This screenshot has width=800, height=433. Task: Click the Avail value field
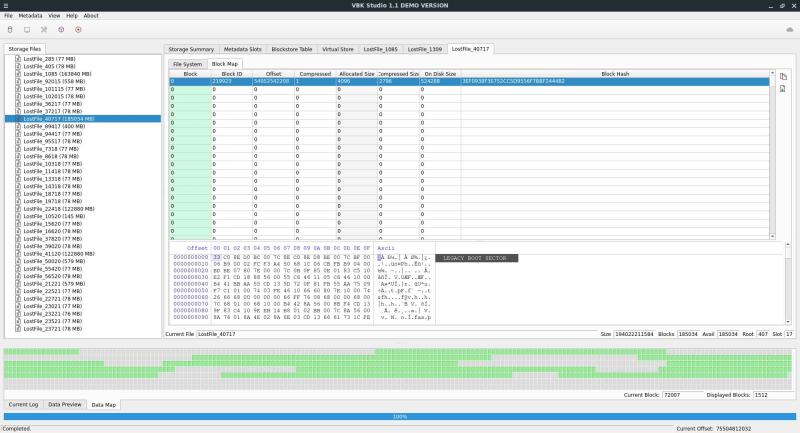pos(728,334)
